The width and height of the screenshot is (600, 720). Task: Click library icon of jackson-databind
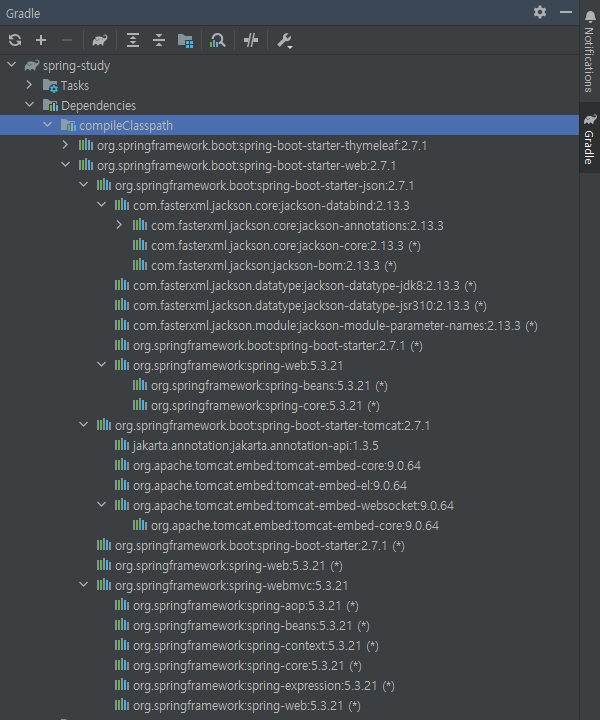click(x=122, y=205)
